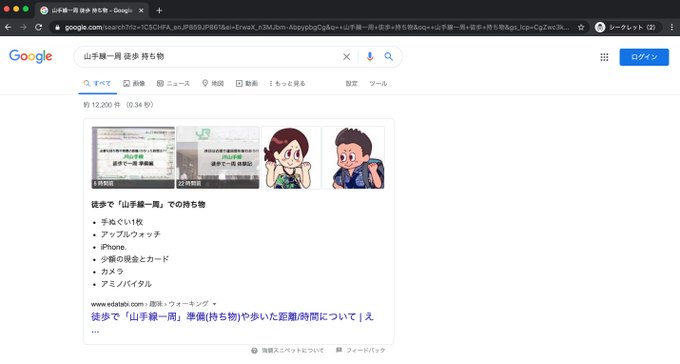Click the 少額の現金とカード list item
This screenshot has width=680, height=364.
135,259
